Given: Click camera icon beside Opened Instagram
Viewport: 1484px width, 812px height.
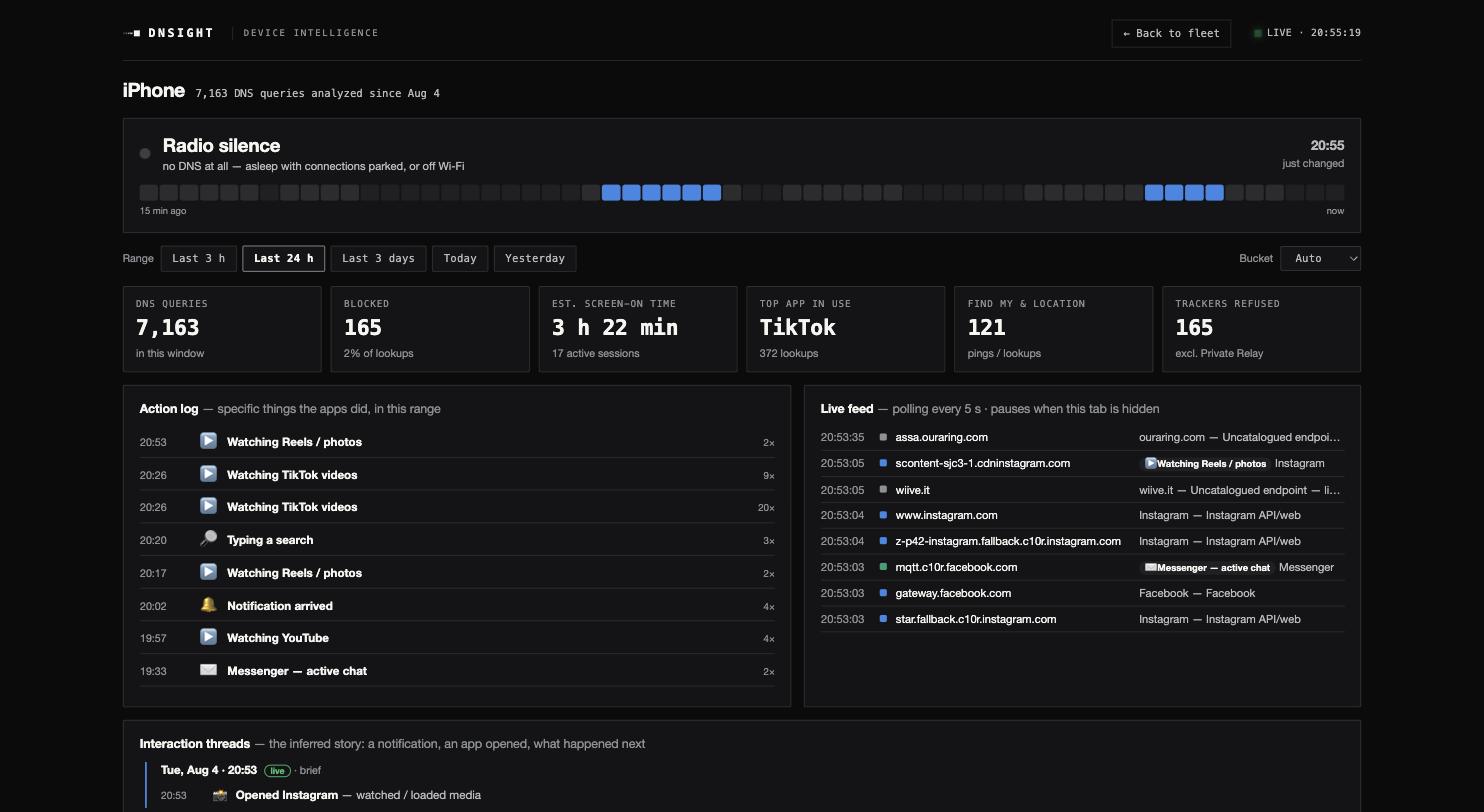Looking at the screenshot, I should click(220, 795).
